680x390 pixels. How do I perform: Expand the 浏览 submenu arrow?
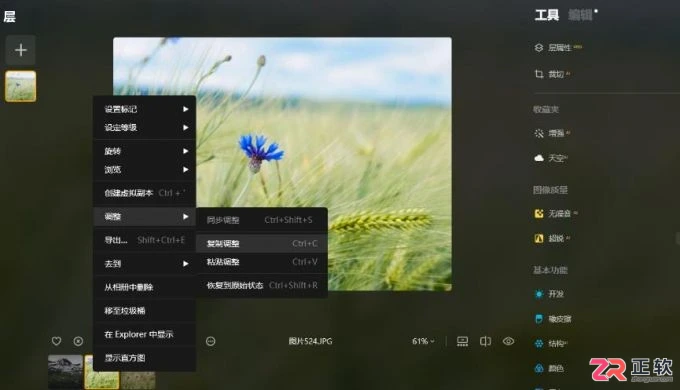[x=186, y=170]
